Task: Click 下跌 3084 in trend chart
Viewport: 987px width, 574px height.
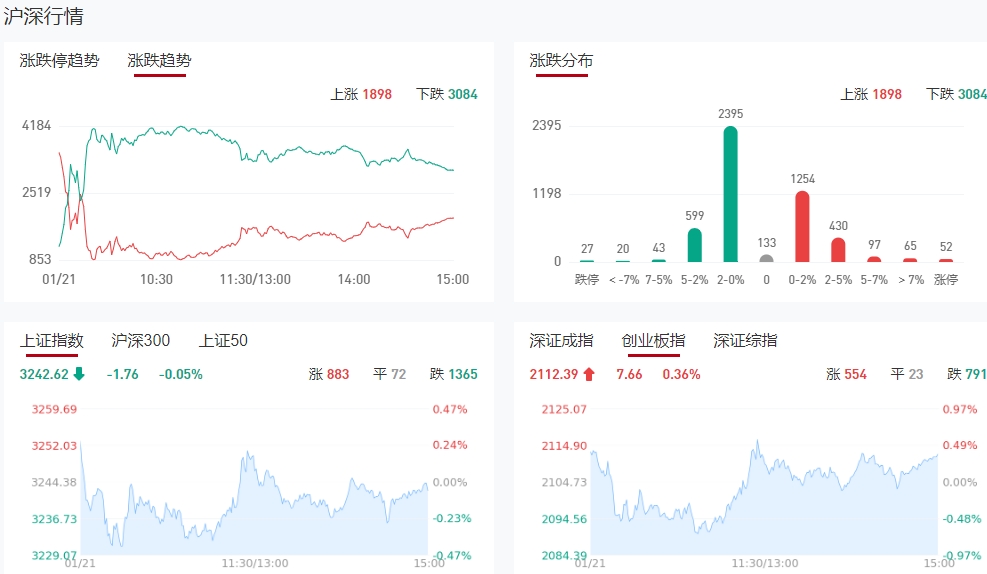Action: pyautogui.click(x=447, y=94)
